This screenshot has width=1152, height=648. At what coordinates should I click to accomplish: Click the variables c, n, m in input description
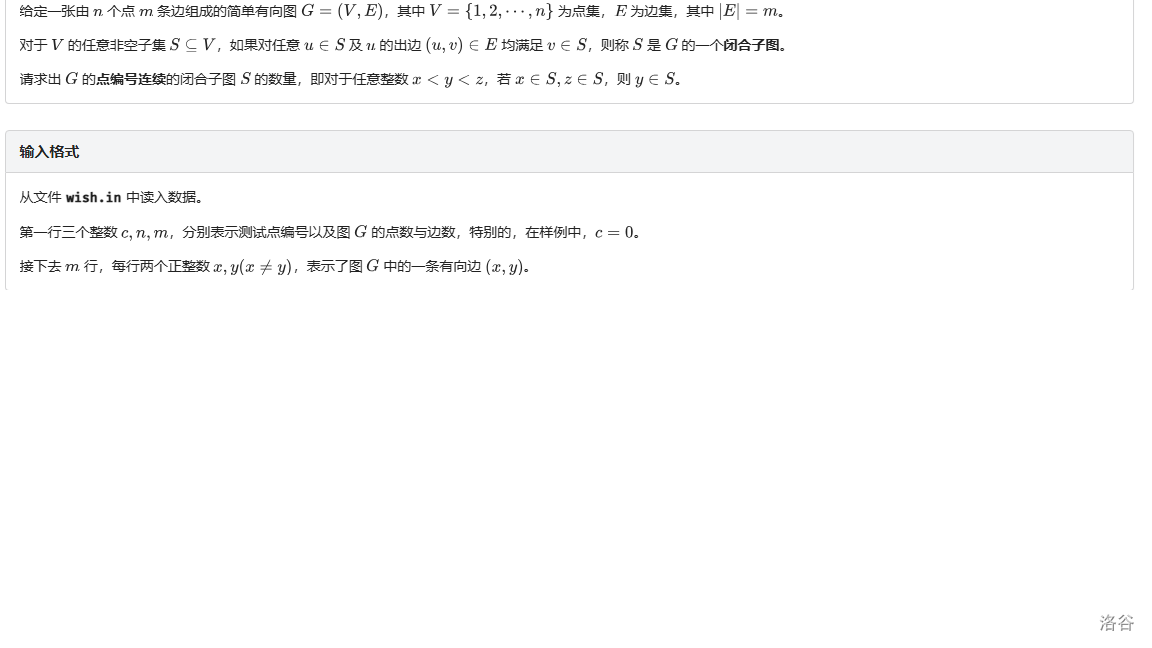point(145,233)
